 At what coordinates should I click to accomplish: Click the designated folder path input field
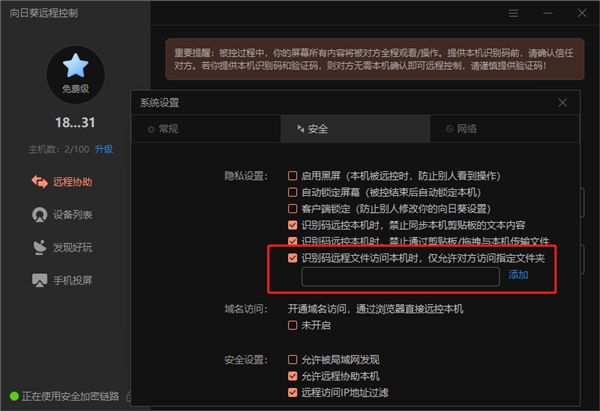click(400, 276)
